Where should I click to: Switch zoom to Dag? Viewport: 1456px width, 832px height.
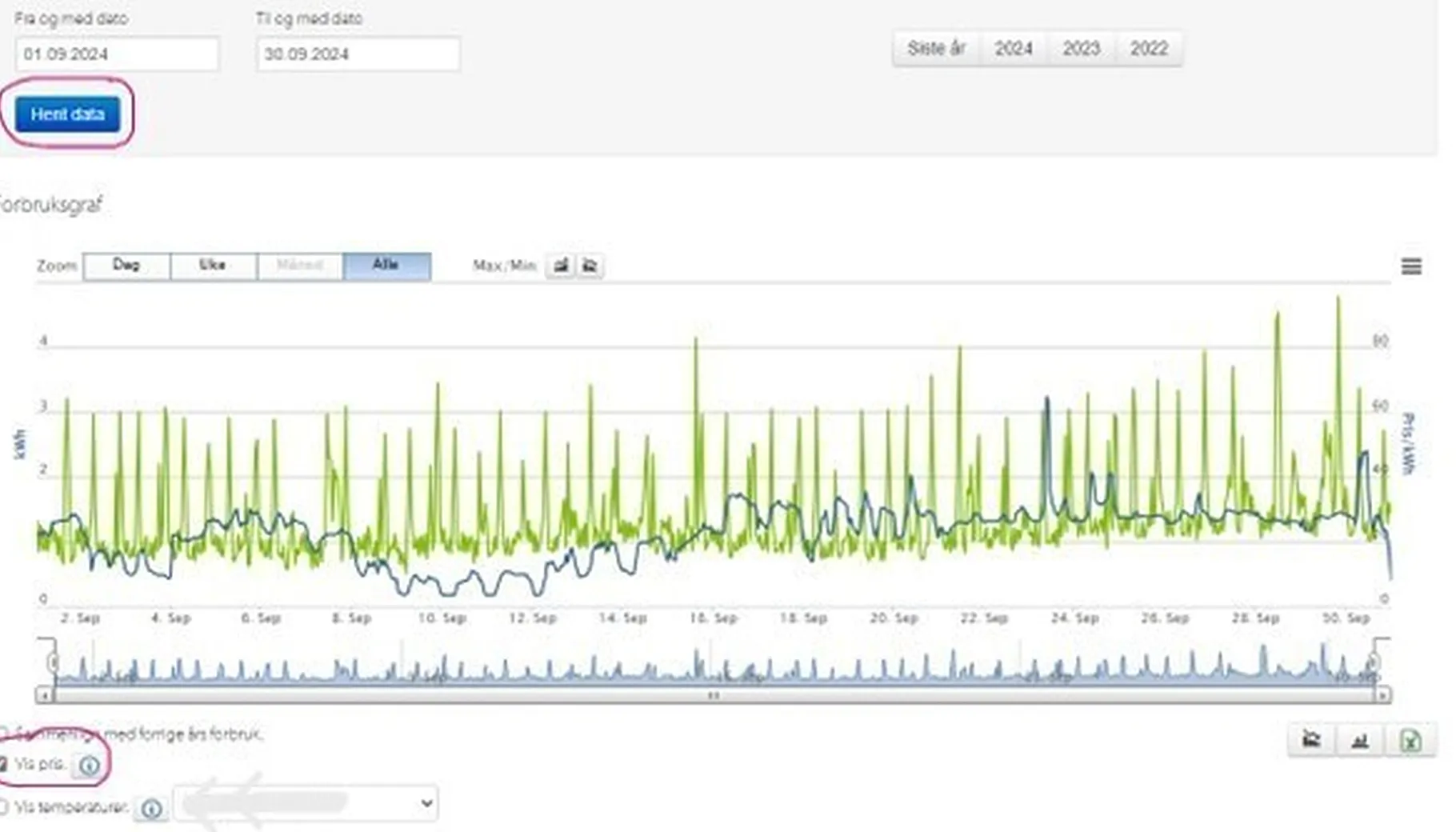point(126,266)
